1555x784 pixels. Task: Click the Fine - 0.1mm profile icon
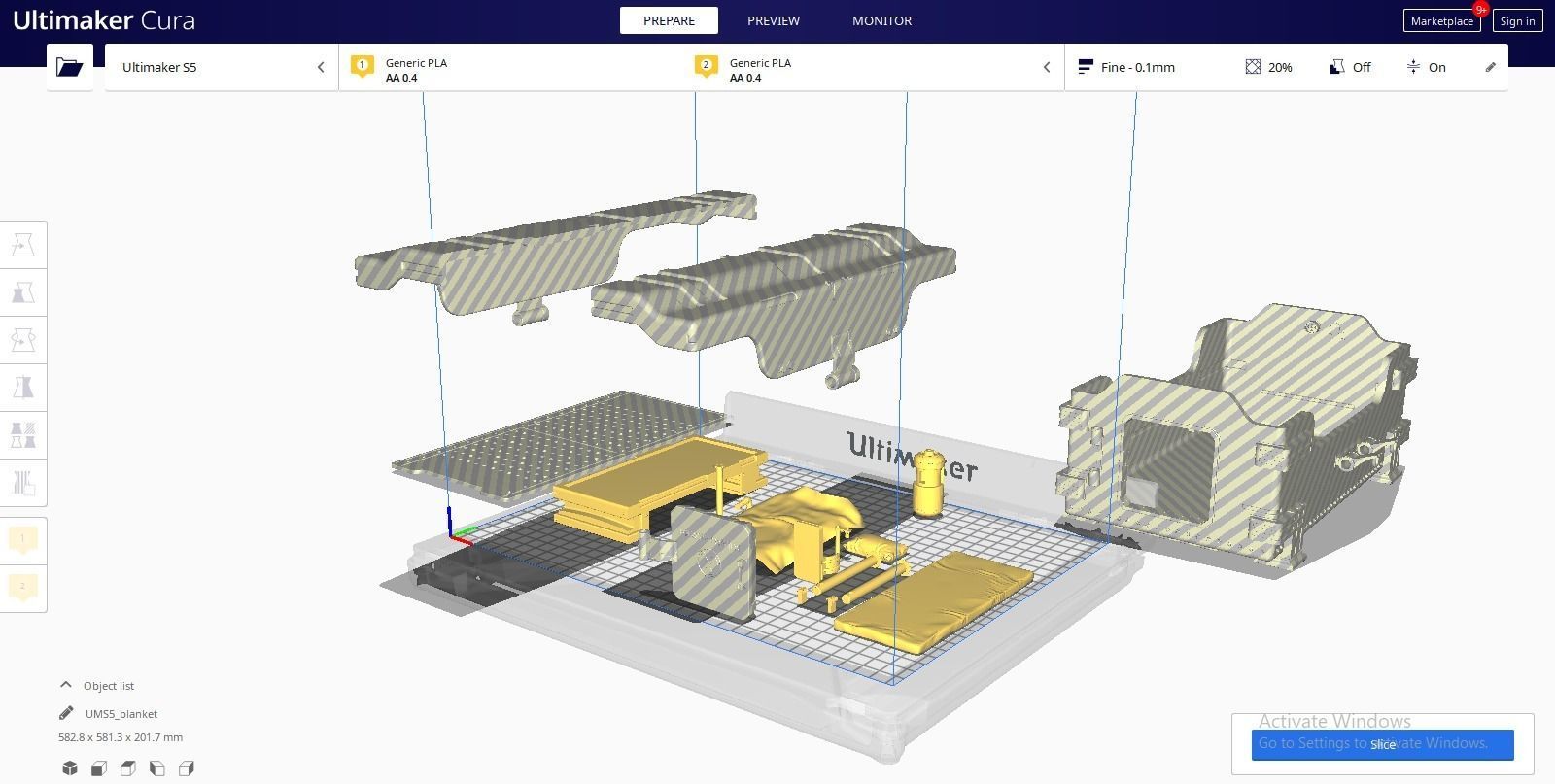(x=1086, y=67)
